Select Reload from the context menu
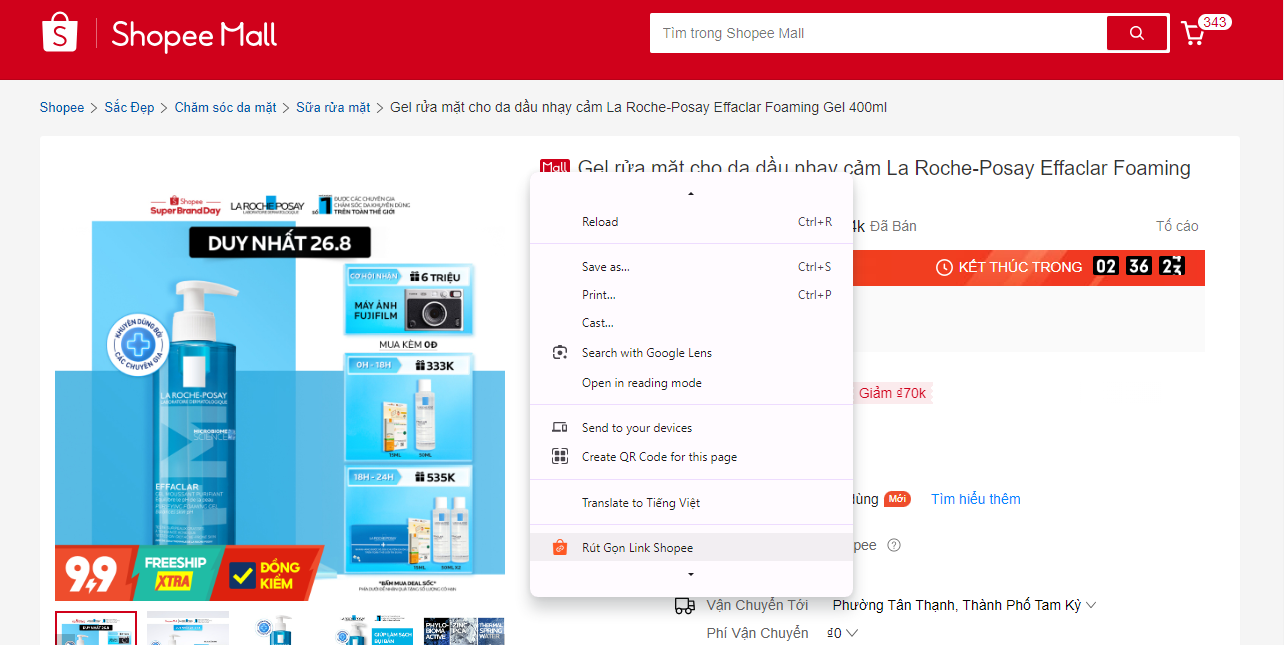 coord(600,221)
